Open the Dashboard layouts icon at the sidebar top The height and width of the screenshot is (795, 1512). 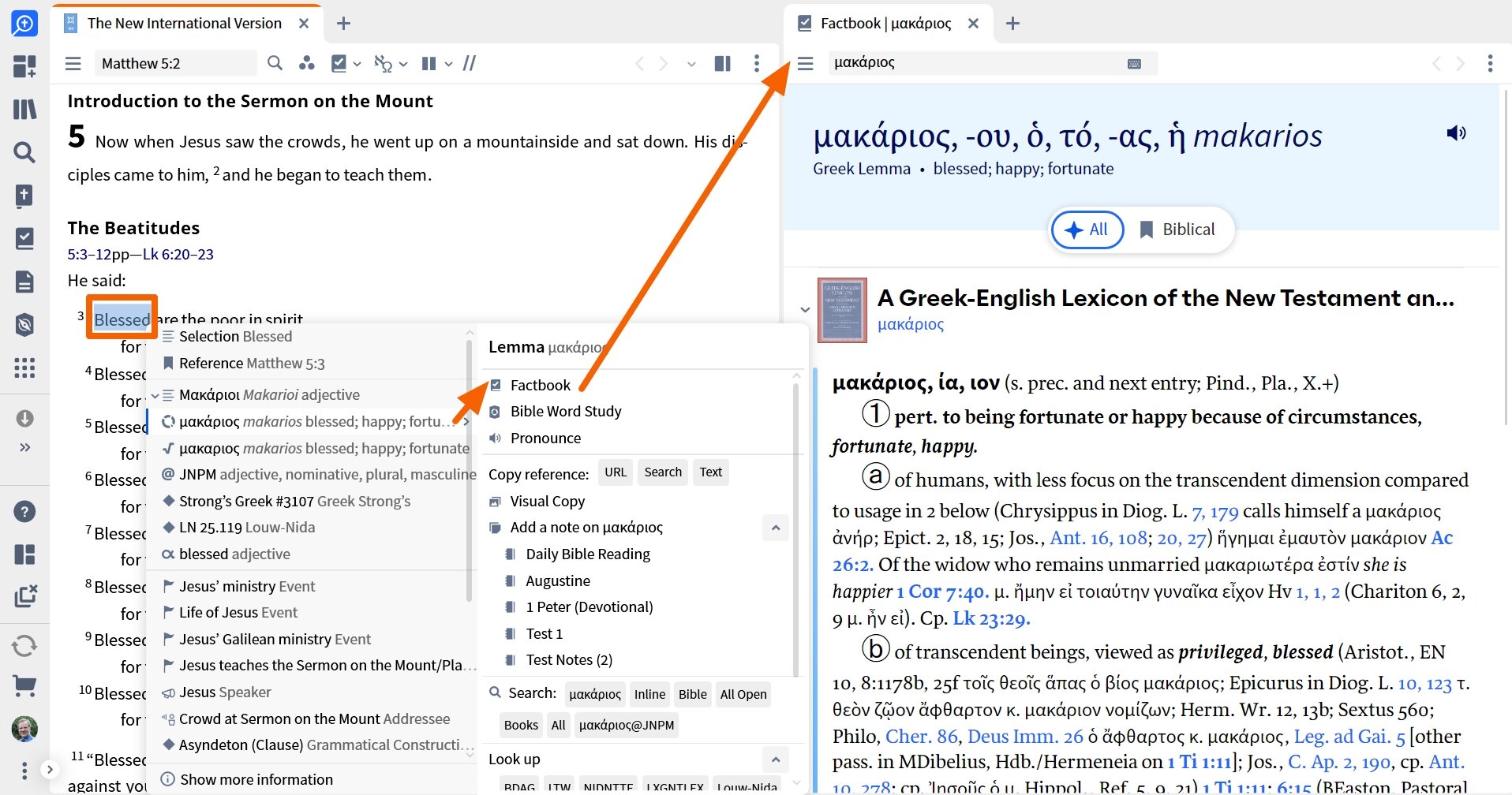(x=24, y=66)
